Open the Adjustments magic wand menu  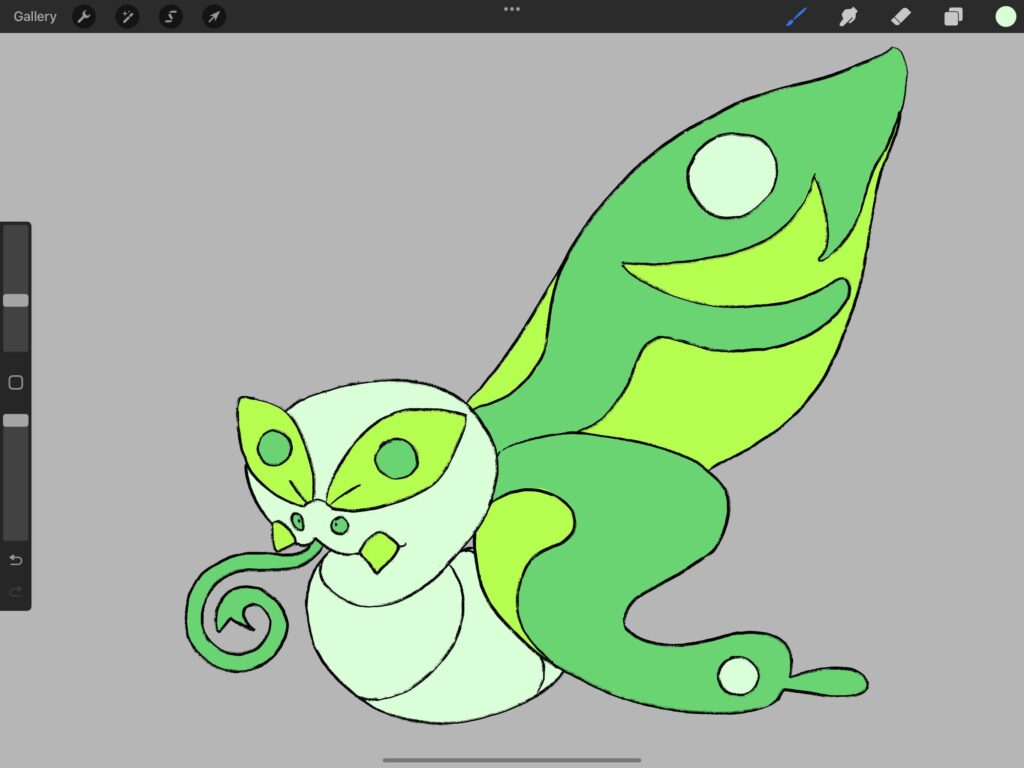[x=127, y=16]
